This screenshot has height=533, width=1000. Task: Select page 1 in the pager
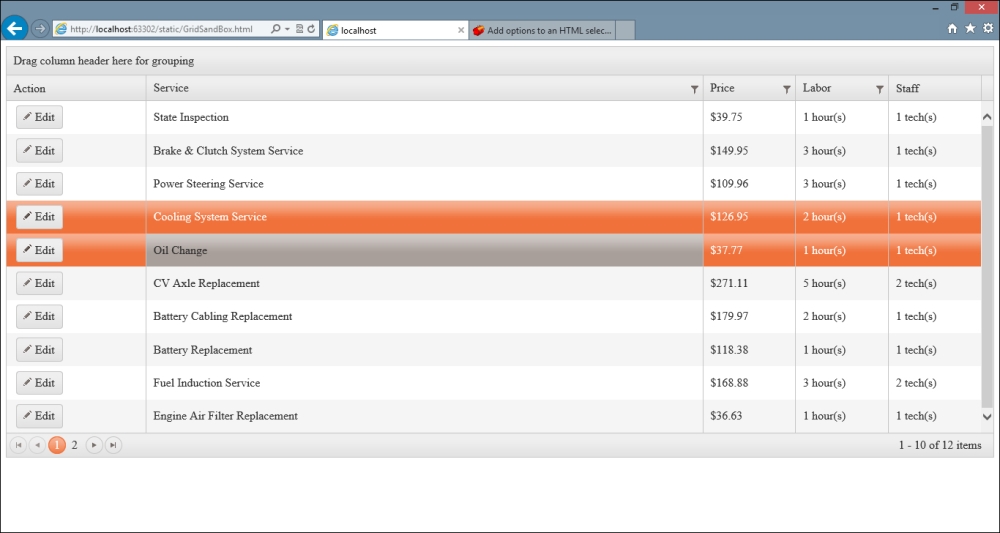coord(57,445)
